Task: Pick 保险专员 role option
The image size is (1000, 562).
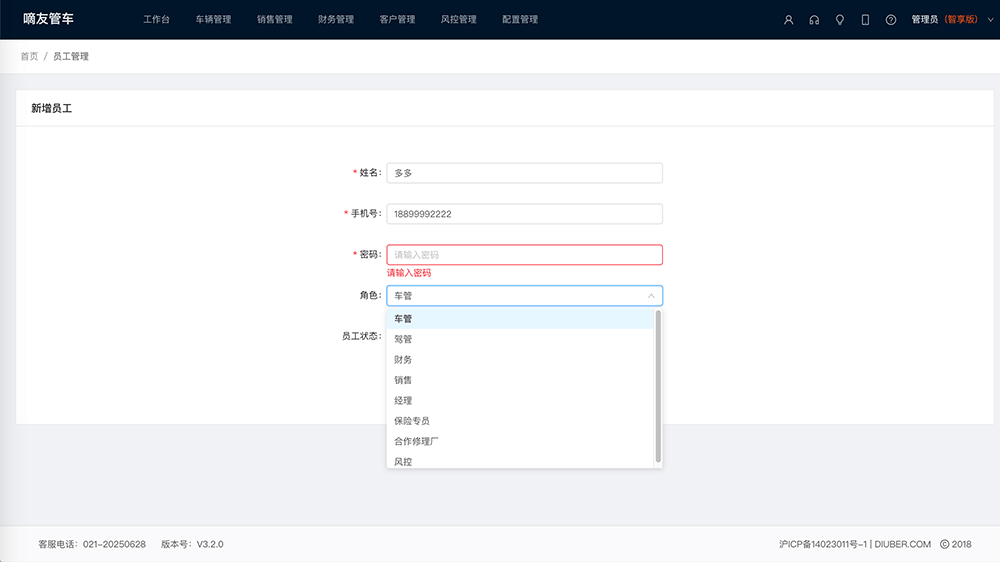Action: [x=412, y=421]
